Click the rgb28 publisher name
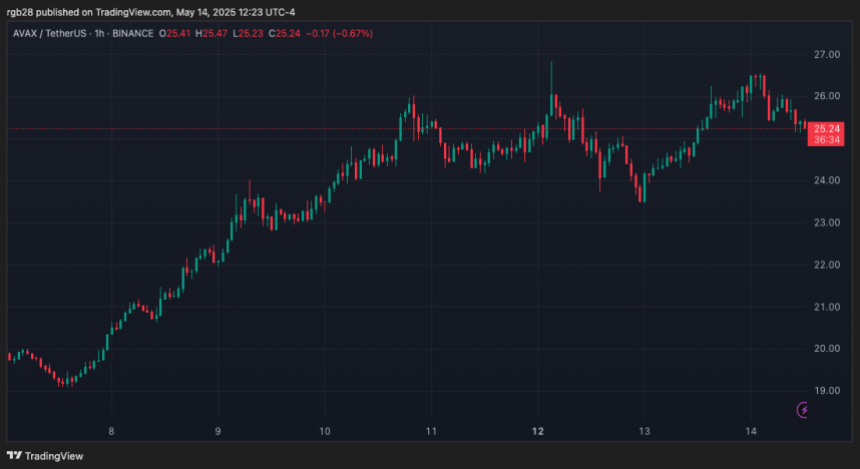 coord(20,12)
